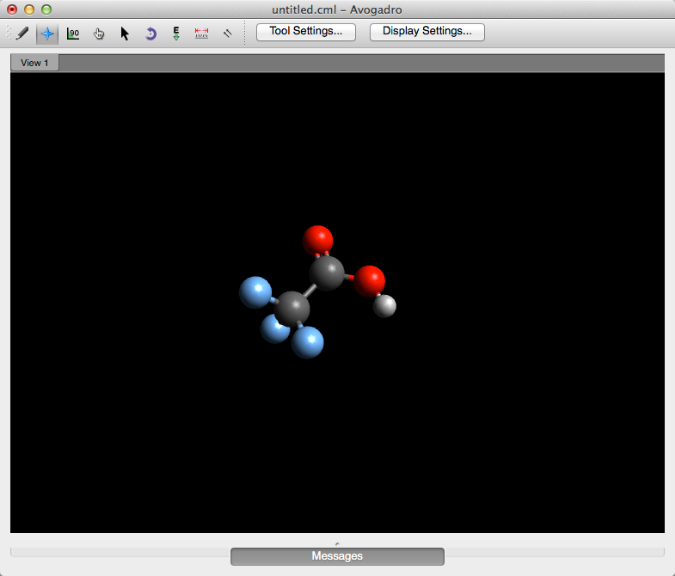The height and width of the screenshot is (576, 675).
Task: Pick the Manipulate hand tool
Action: [99, 33]
